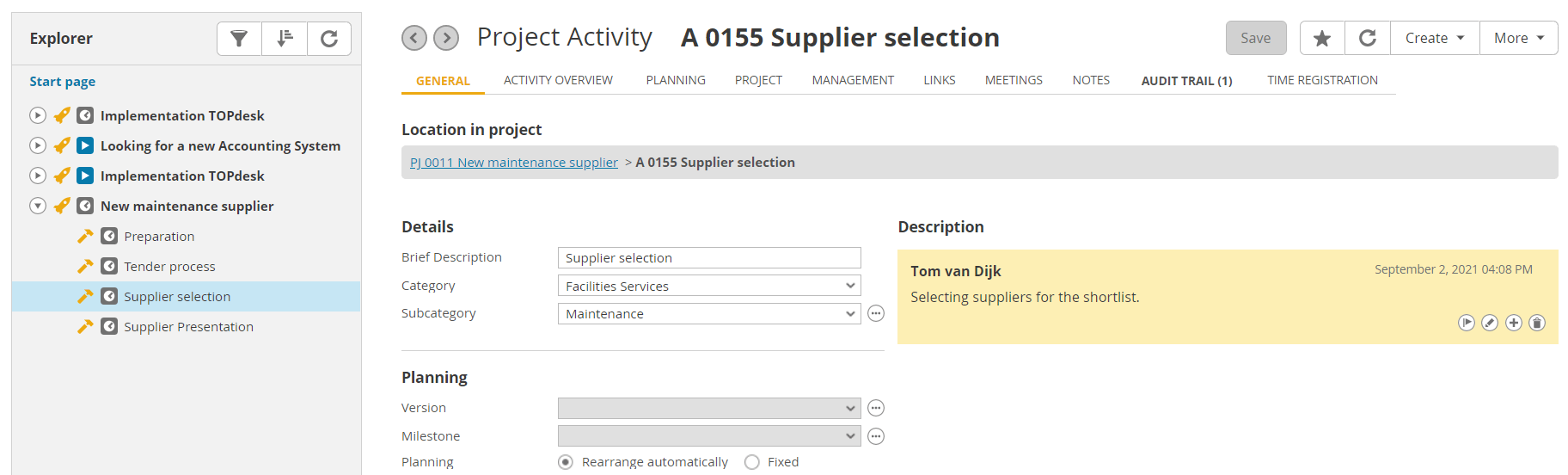Bookmark this activity with star icon
Screen dimensions: 1568x475
point(1322,38)
